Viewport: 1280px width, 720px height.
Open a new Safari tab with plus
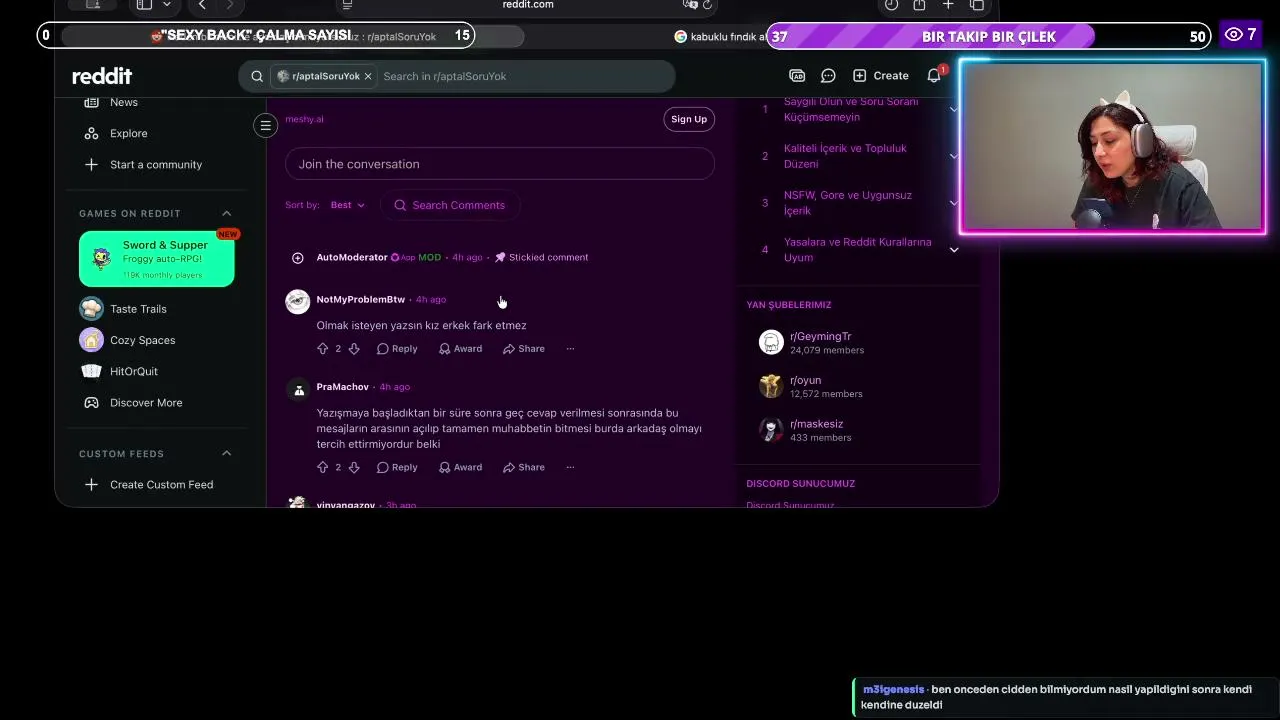point(948,5)
